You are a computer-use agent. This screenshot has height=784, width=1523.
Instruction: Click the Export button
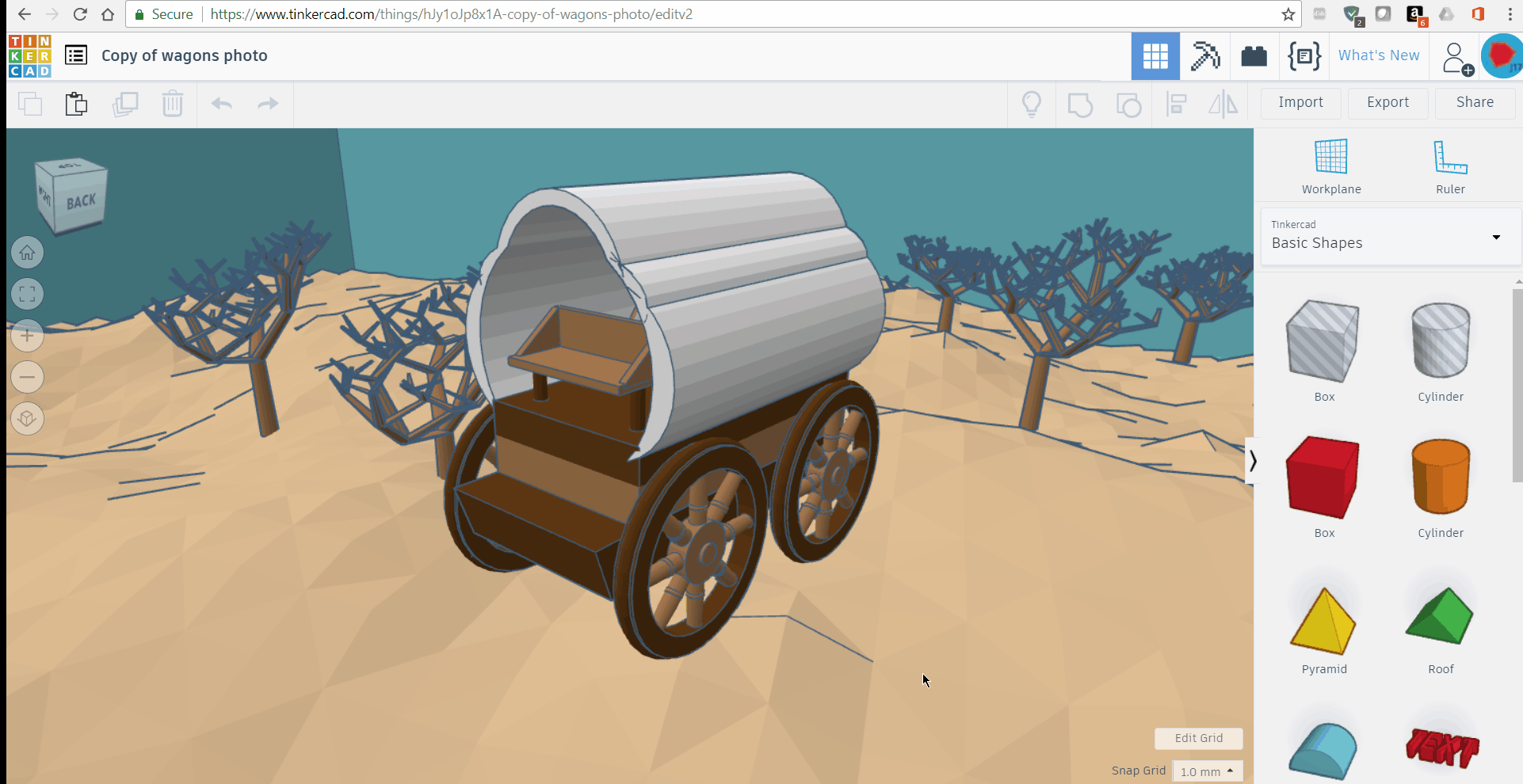(1387, 103)
